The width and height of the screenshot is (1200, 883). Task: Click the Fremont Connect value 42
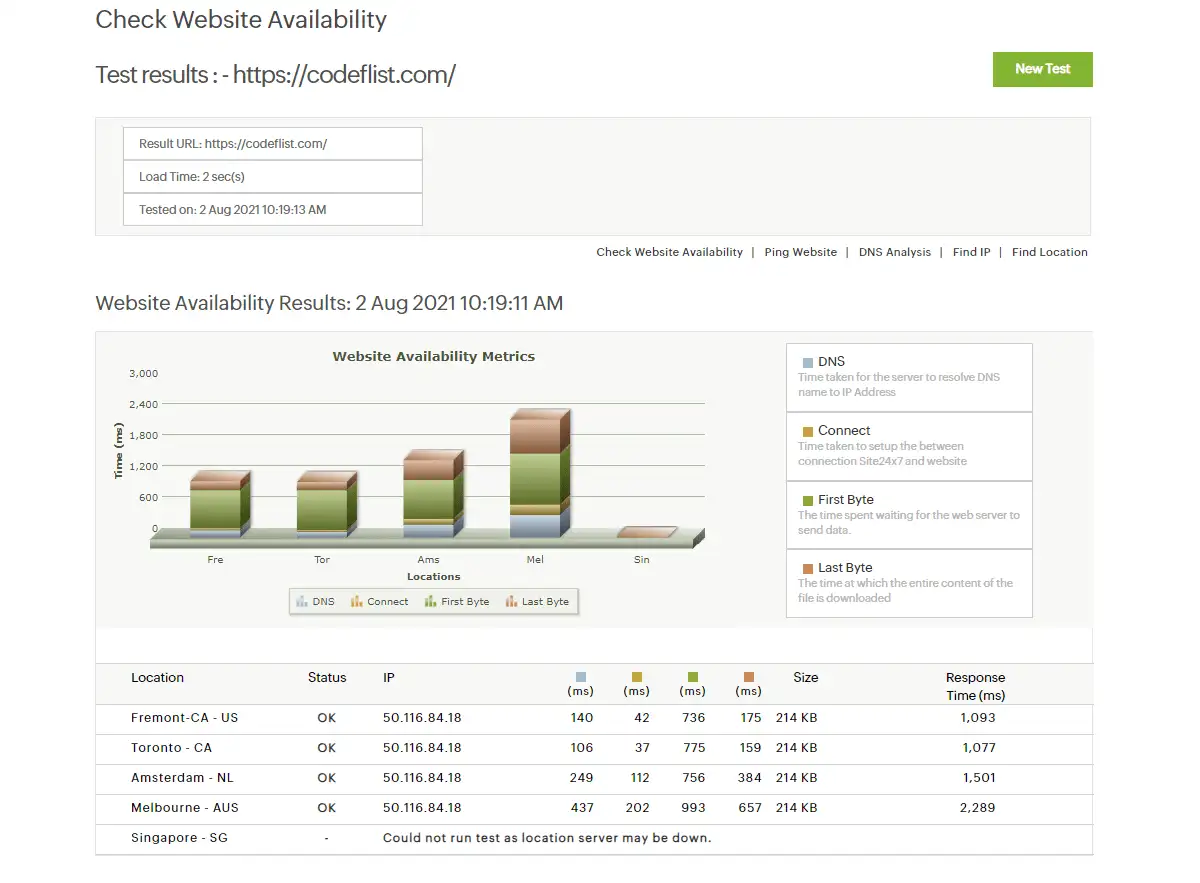pyautogui.click(x=642, y=718)
